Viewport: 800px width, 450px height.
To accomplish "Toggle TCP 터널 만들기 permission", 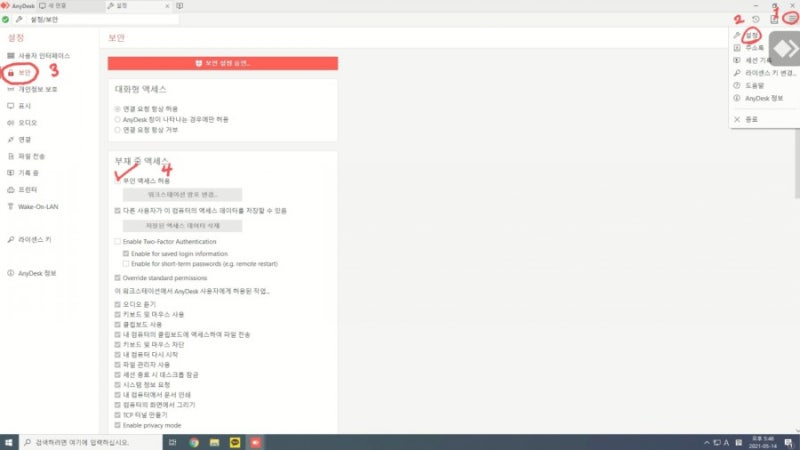I will 117,415.
